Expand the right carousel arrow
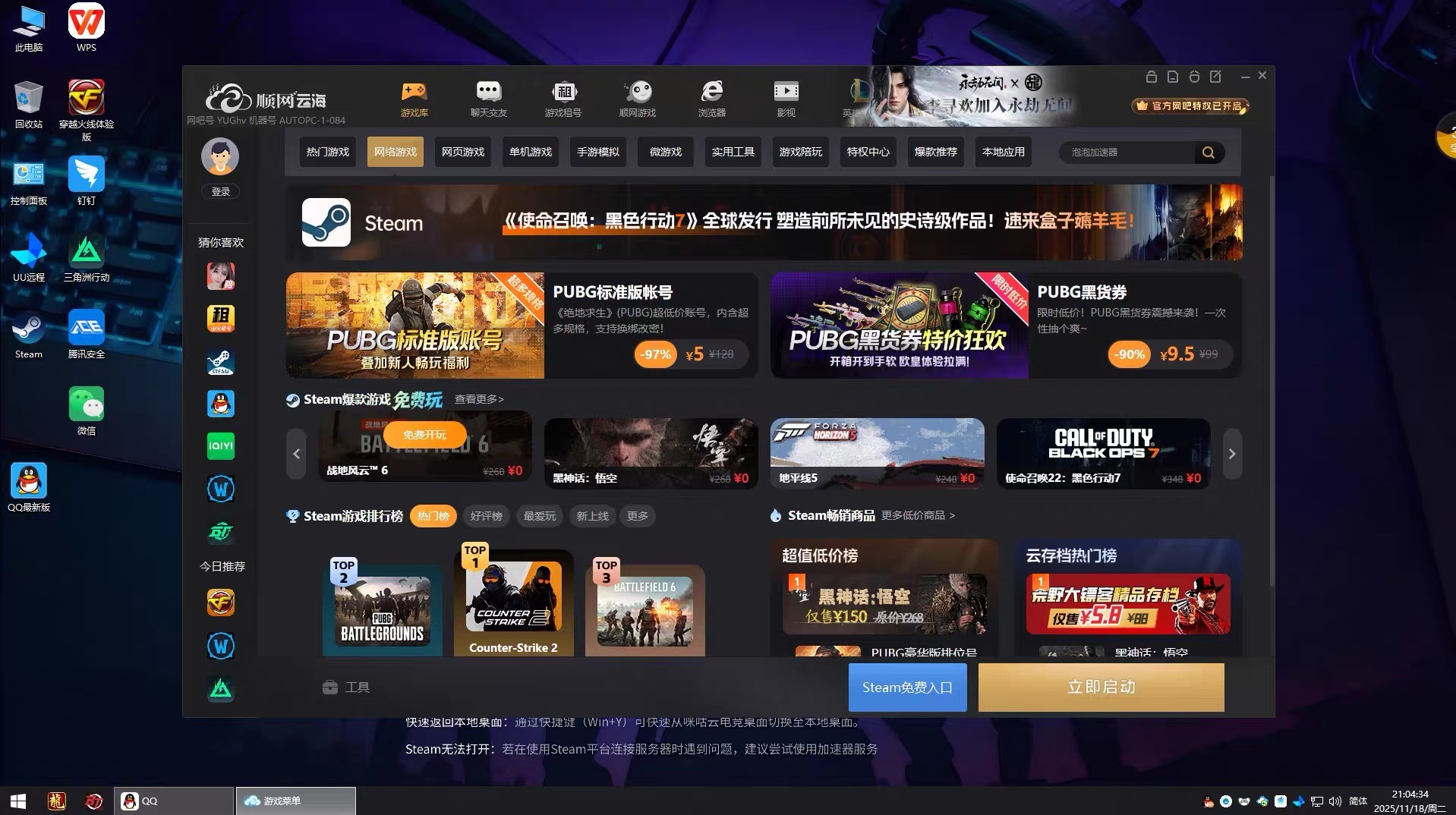 tap(1232, 453)
